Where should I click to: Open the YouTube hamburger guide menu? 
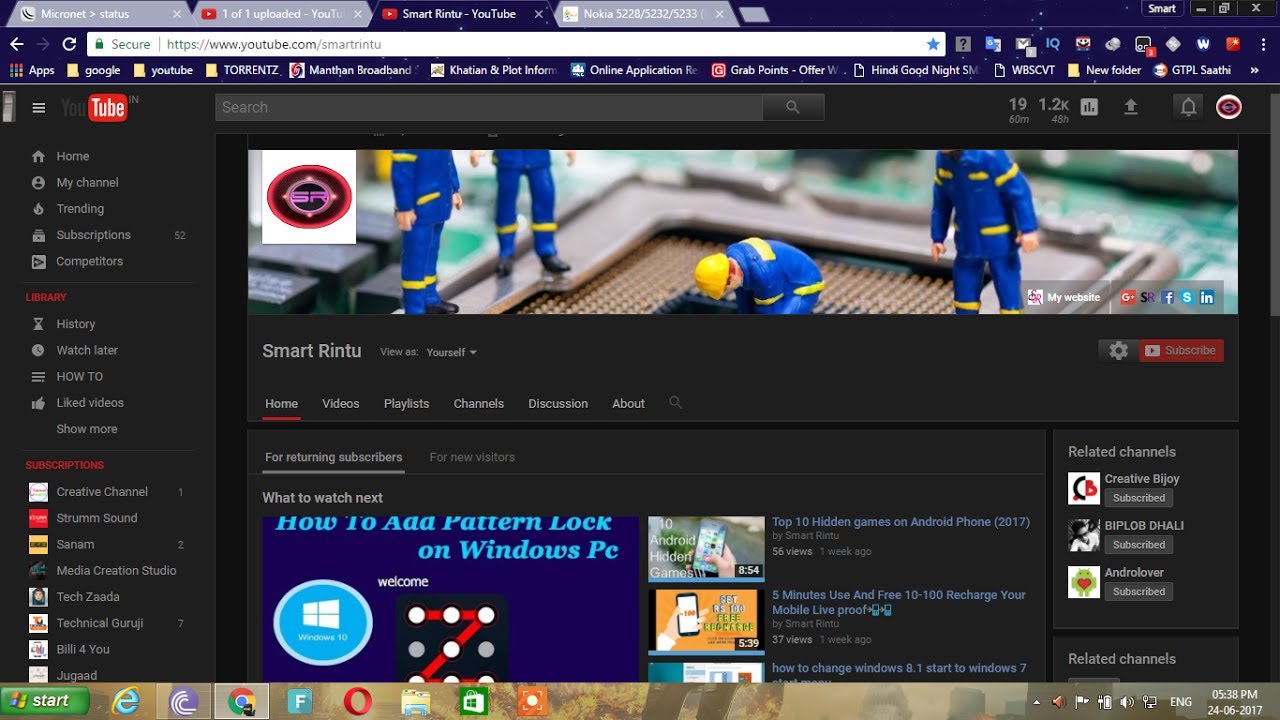point(39,108)
